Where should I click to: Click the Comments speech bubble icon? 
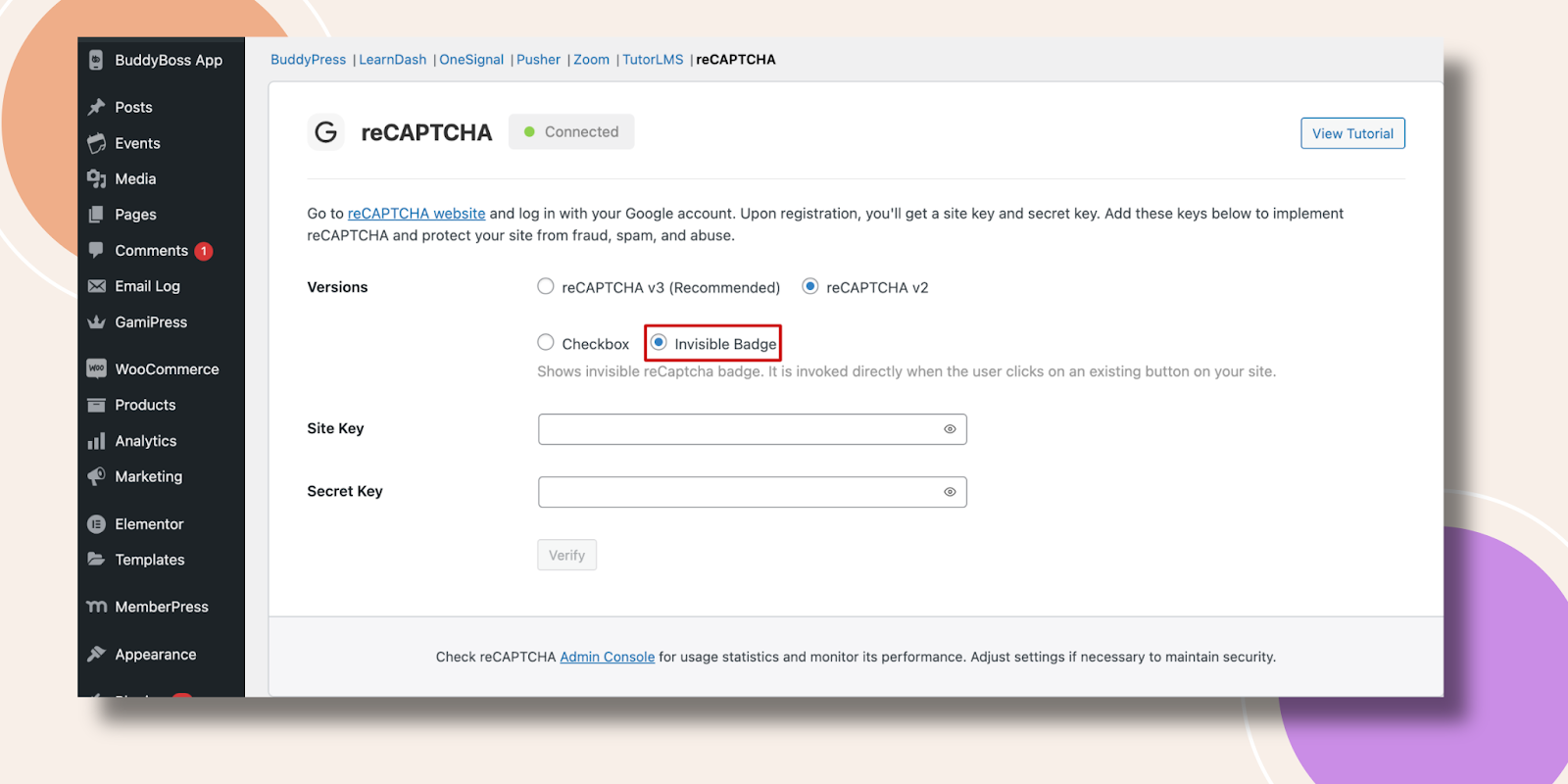coord(96,250)
